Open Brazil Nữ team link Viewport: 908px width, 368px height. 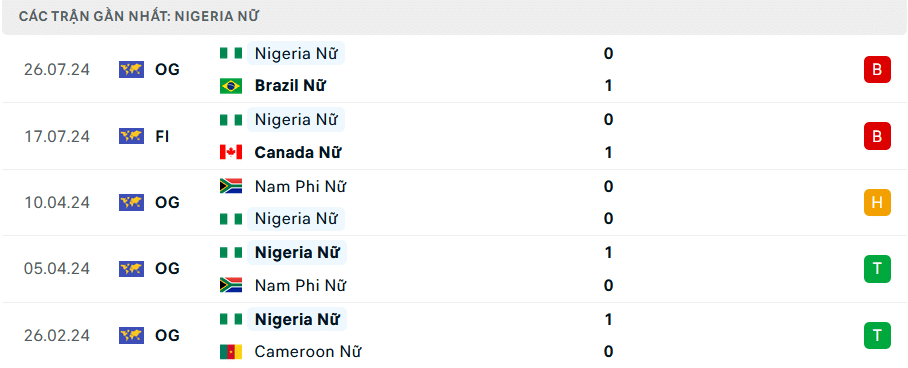point(290,86)
